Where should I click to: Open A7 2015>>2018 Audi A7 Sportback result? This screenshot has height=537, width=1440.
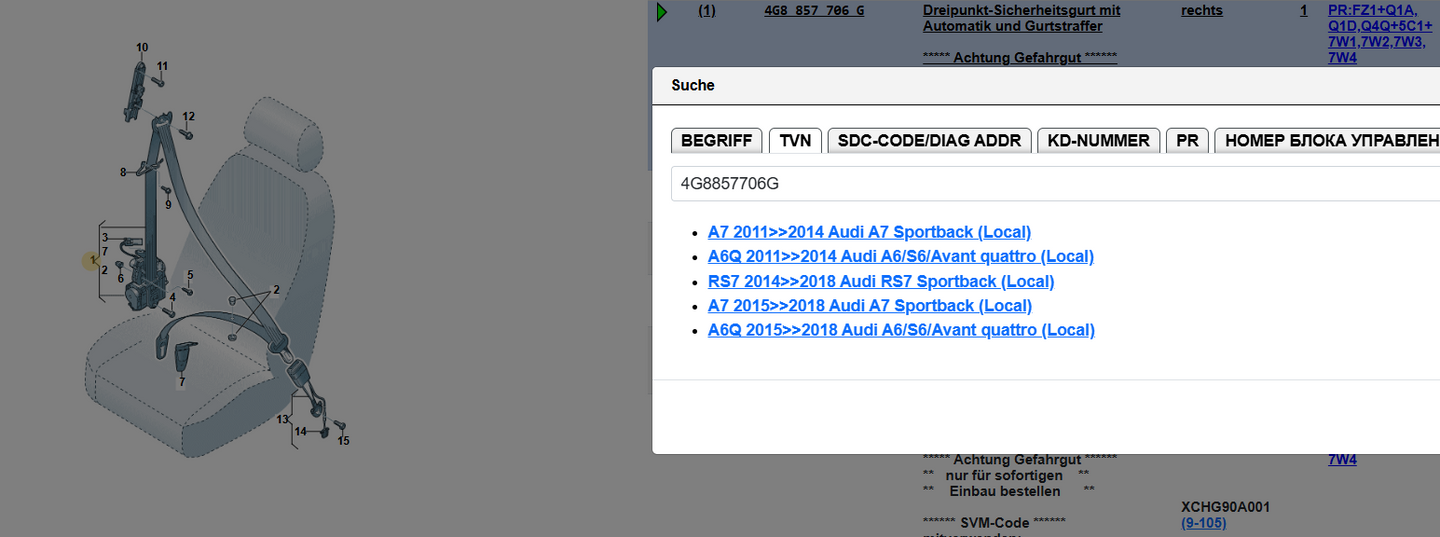869,305
